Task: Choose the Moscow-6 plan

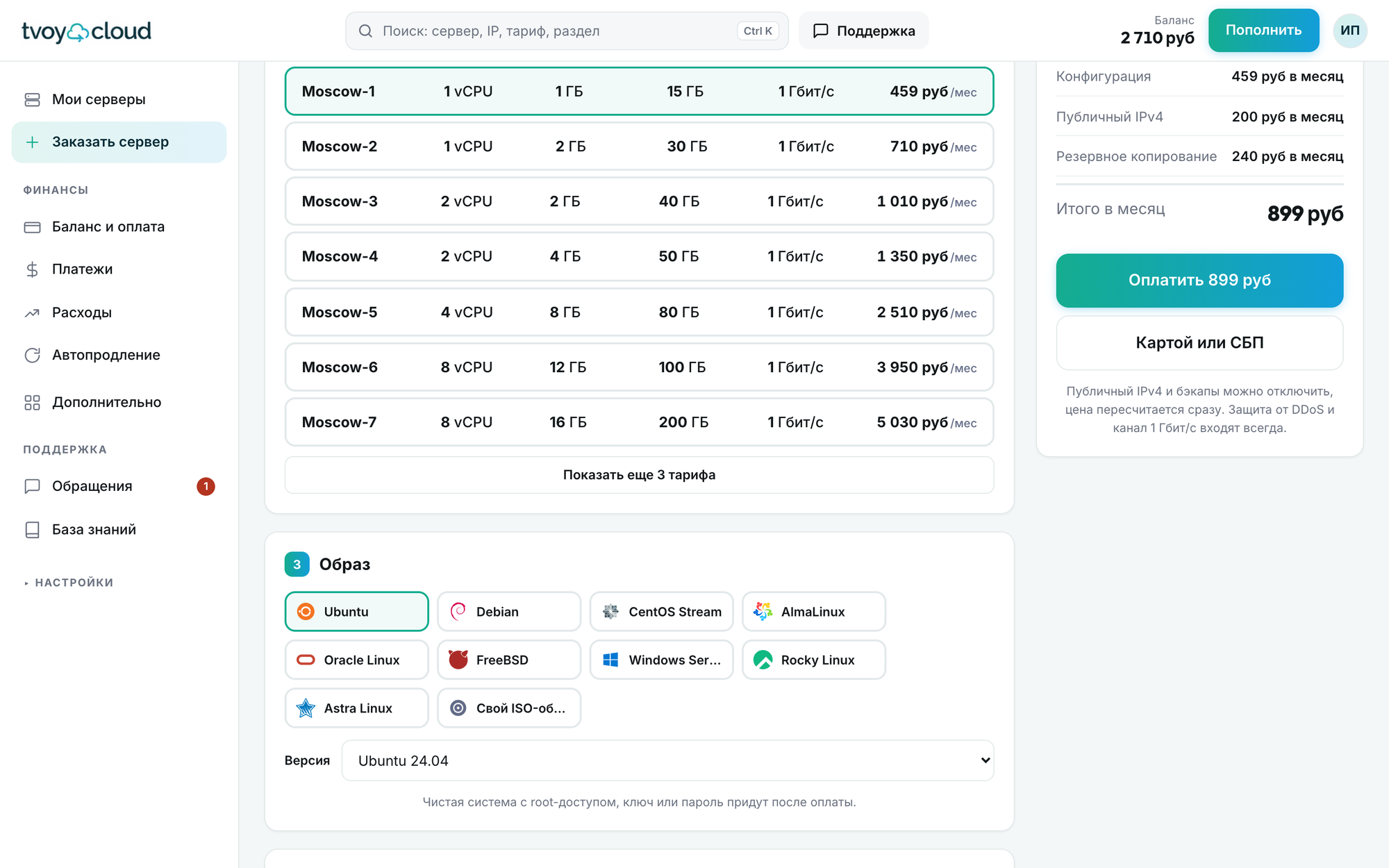Action: 639,367
